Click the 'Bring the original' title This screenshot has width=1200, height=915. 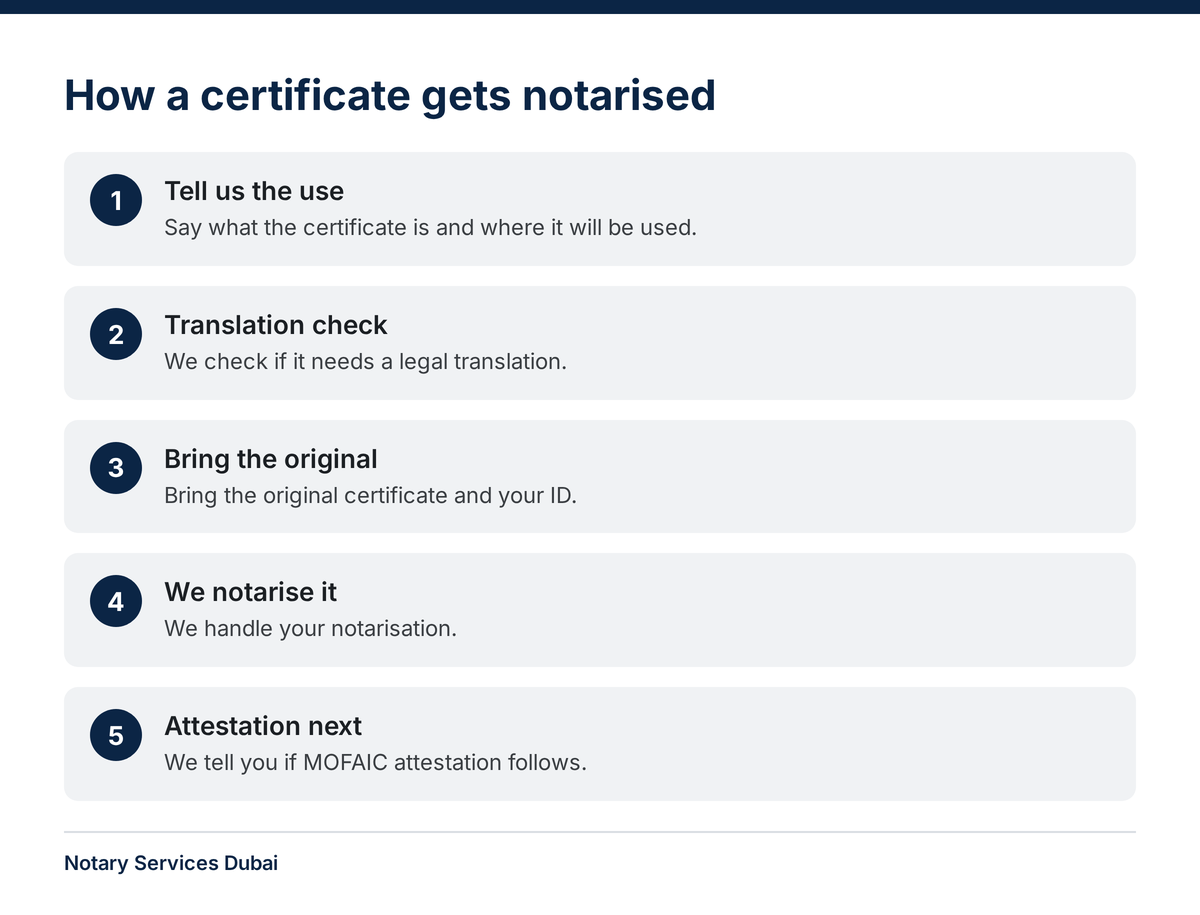(x=271, y=459)
